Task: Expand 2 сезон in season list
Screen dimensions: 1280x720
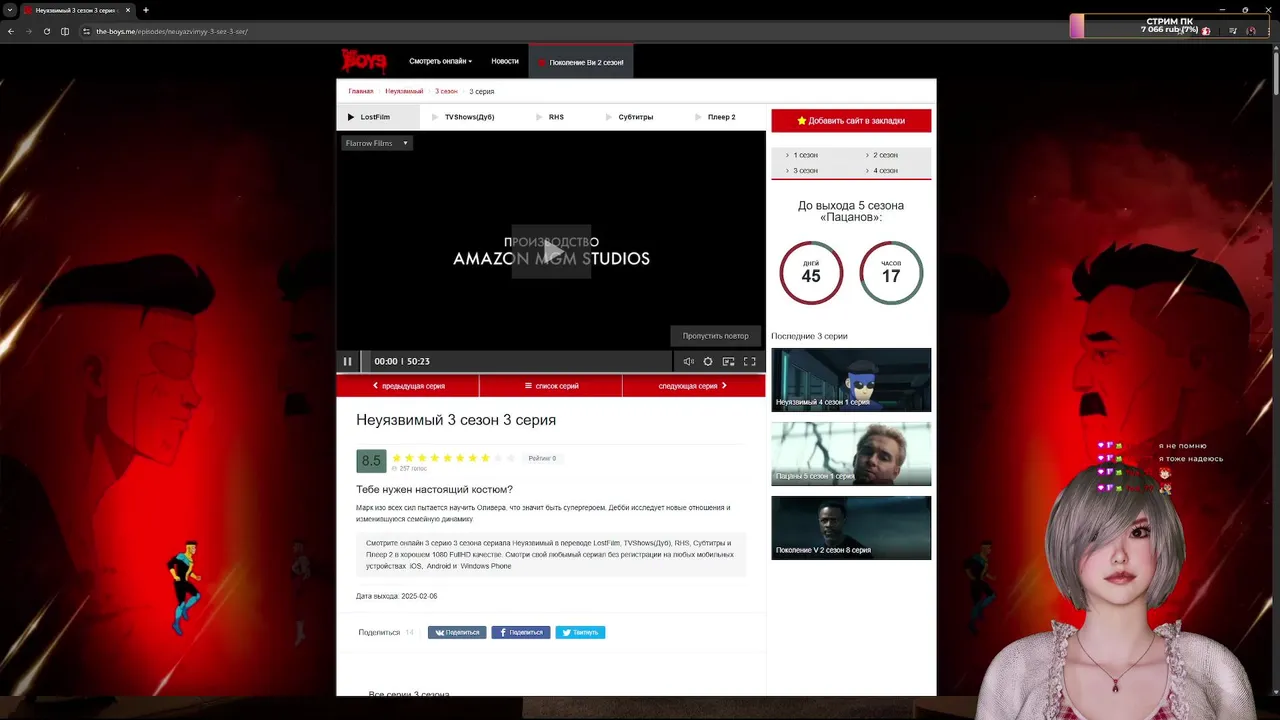Action: coord(885,155)
